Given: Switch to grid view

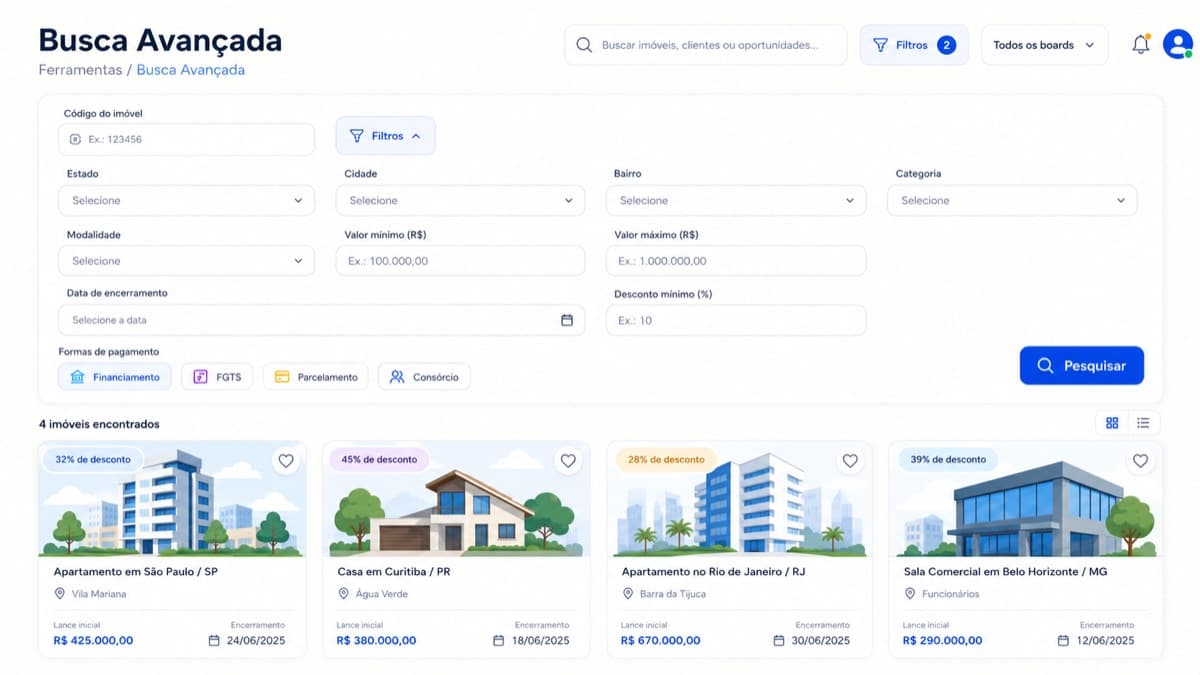Looking at the screenshot, I should click(x=1112, y=423).
